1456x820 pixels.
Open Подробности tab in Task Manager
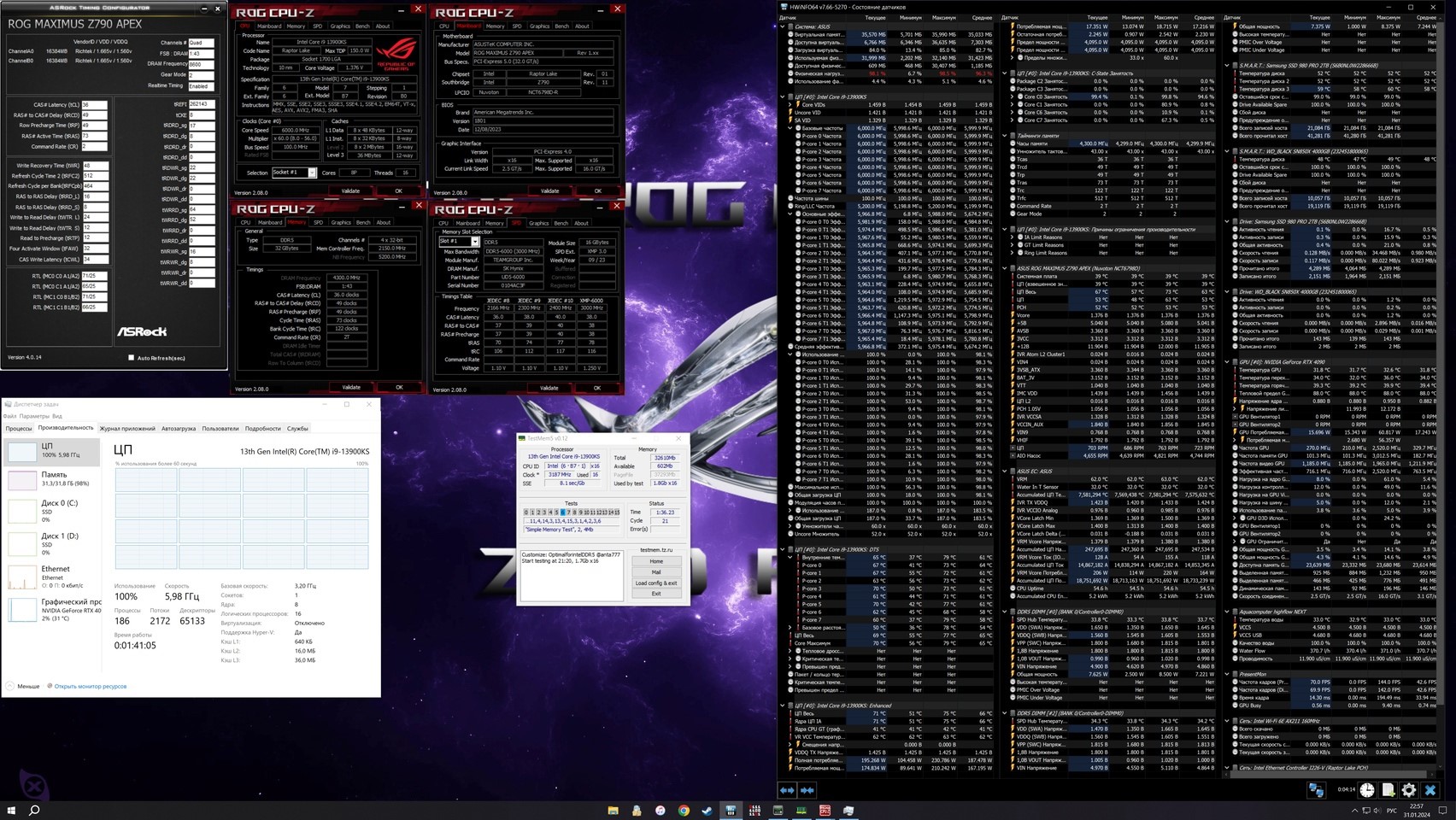point(262,429)
